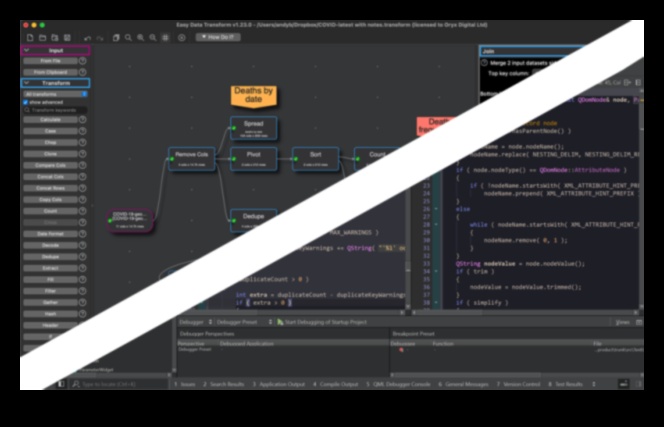
Task: Click the From Clipboard button
Action: pyautogui.click(x=50, y=72)
